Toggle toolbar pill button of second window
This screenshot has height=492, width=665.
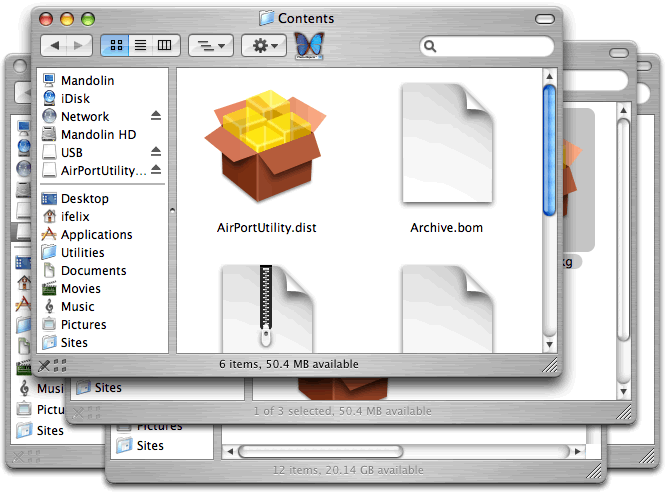tap(619, 53)
